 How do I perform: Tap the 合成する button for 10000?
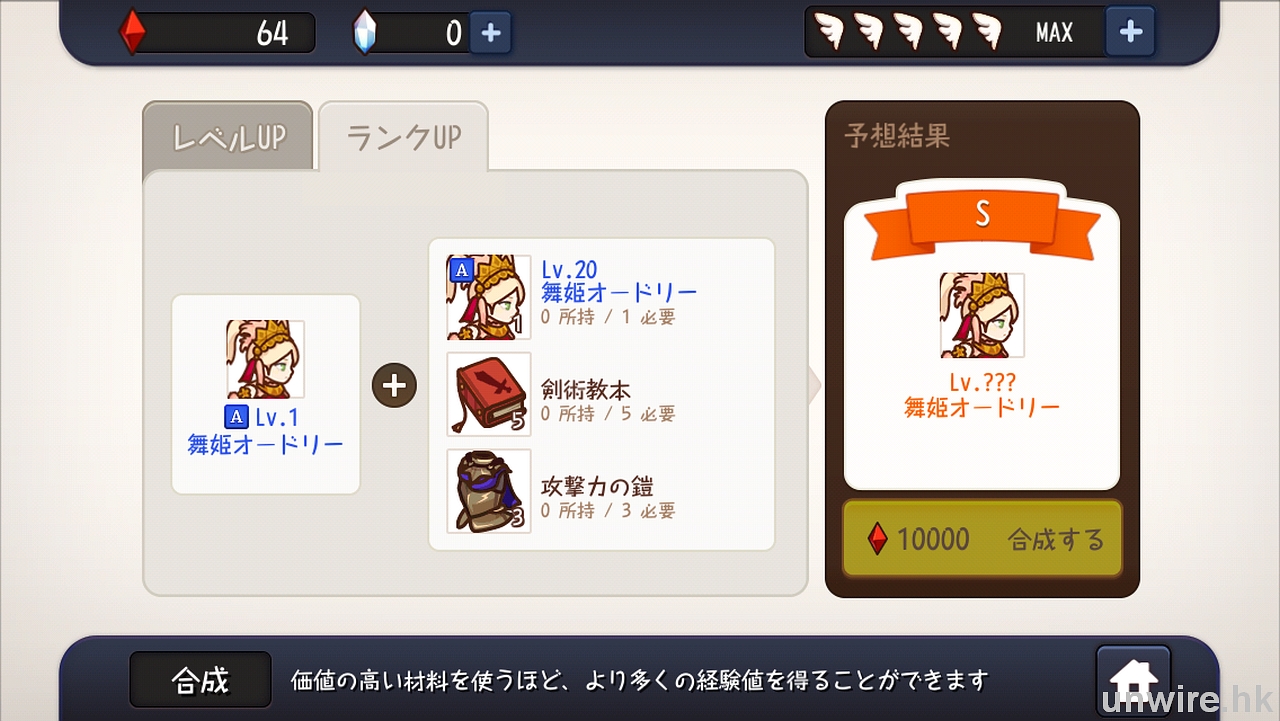[983, 539]
